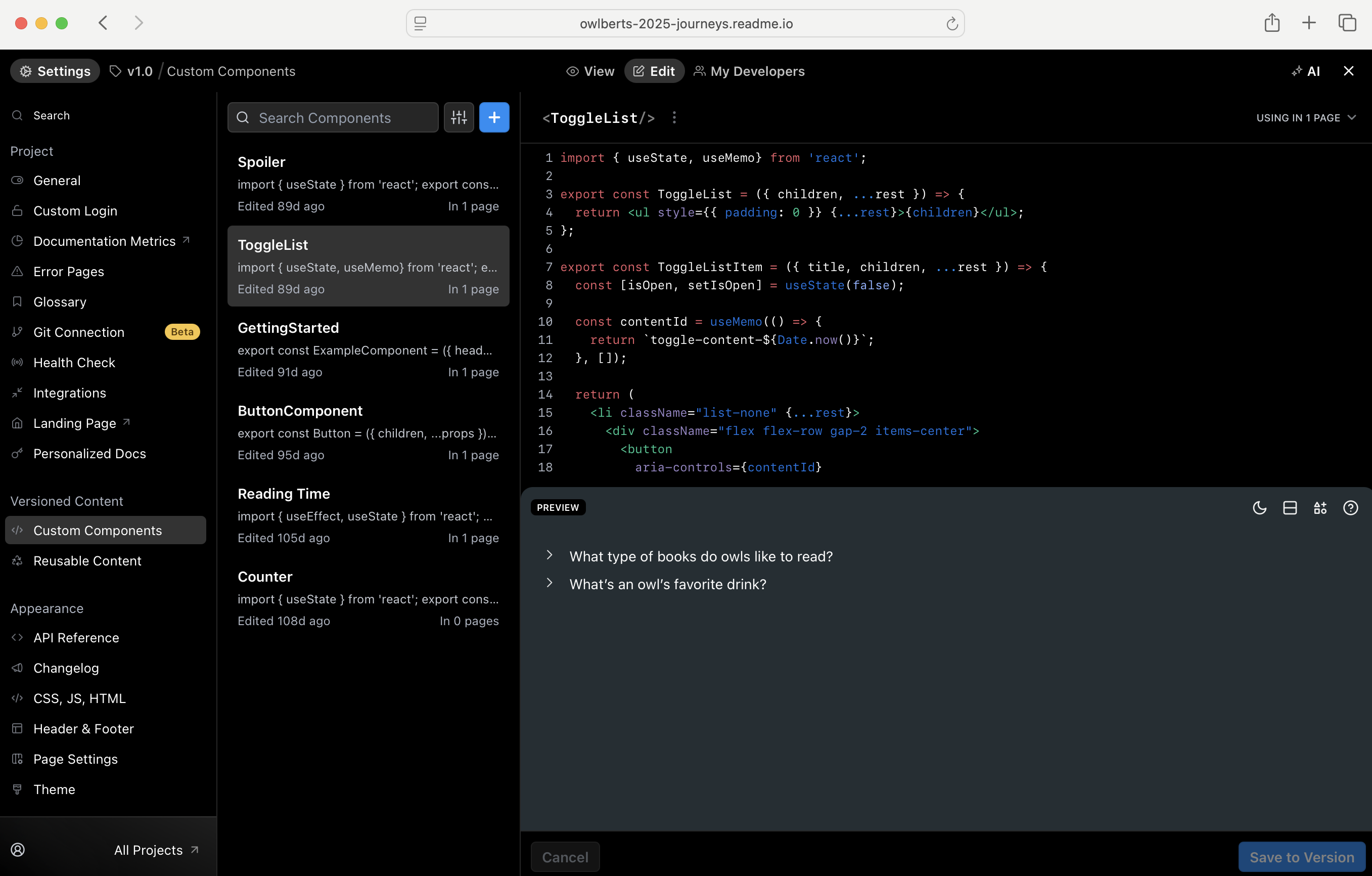The height and width of the screenshot is (876, 1372).
Task: Reload the page in the address bar
Action: (x=951, y=23)
